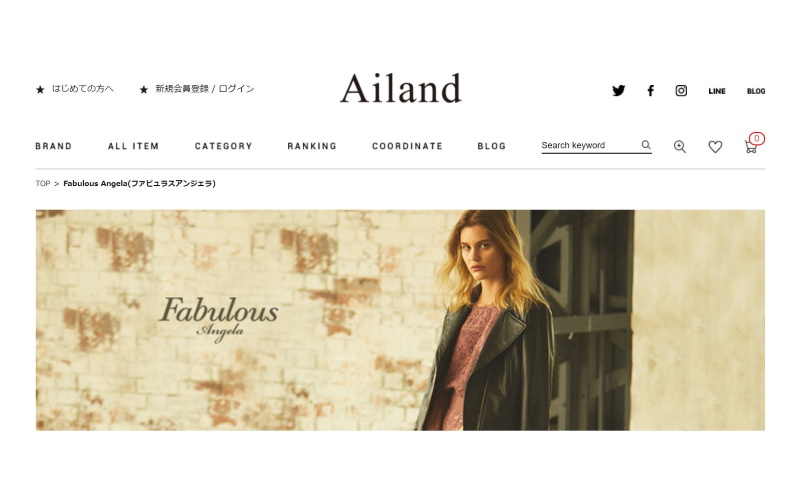Select BLOG in the main navigation bar
The height and width of the screenshot is (500, 800).
491,146
